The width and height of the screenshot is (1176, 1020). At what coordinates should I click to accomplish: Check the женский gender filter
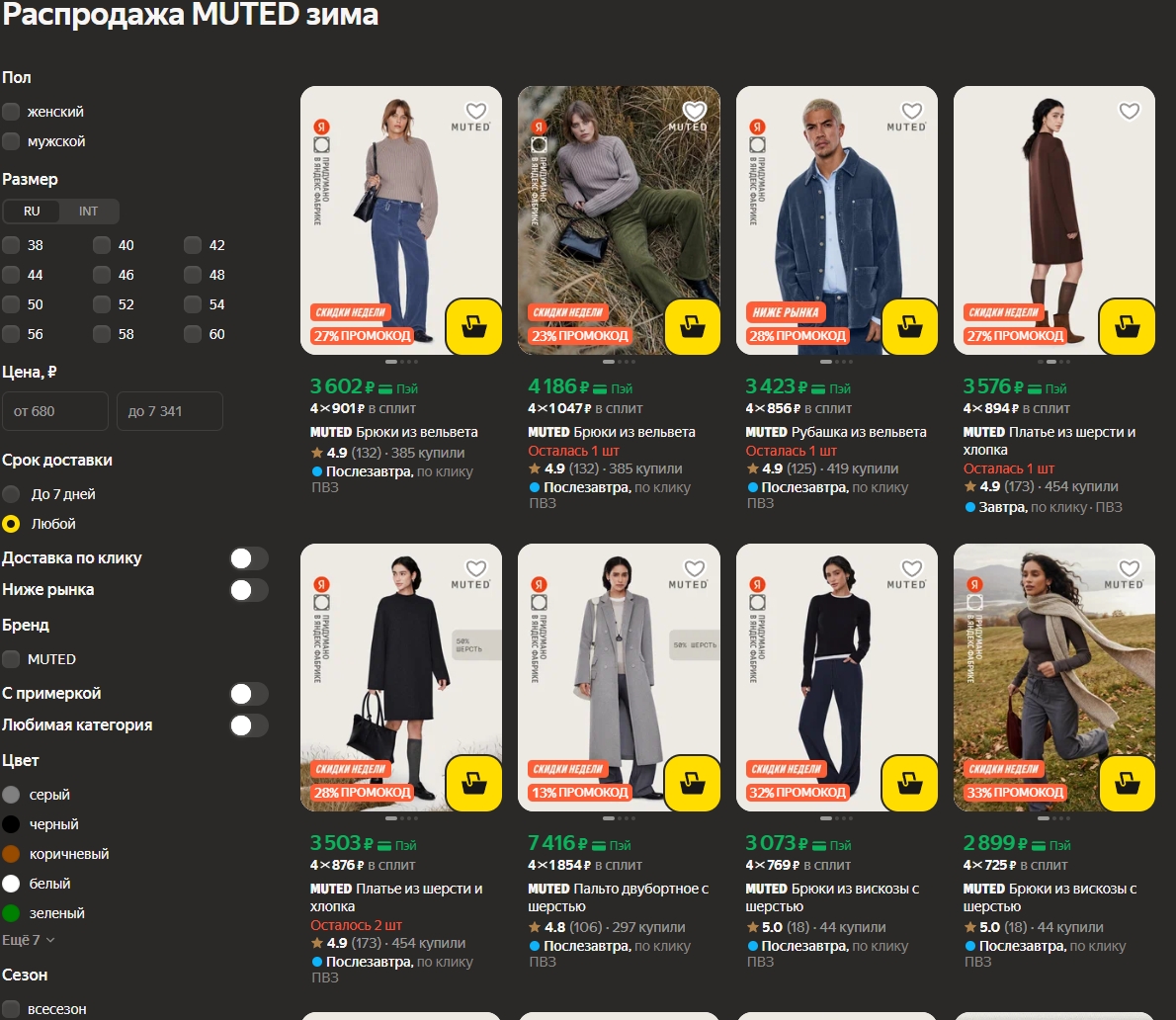click(11, 112)
